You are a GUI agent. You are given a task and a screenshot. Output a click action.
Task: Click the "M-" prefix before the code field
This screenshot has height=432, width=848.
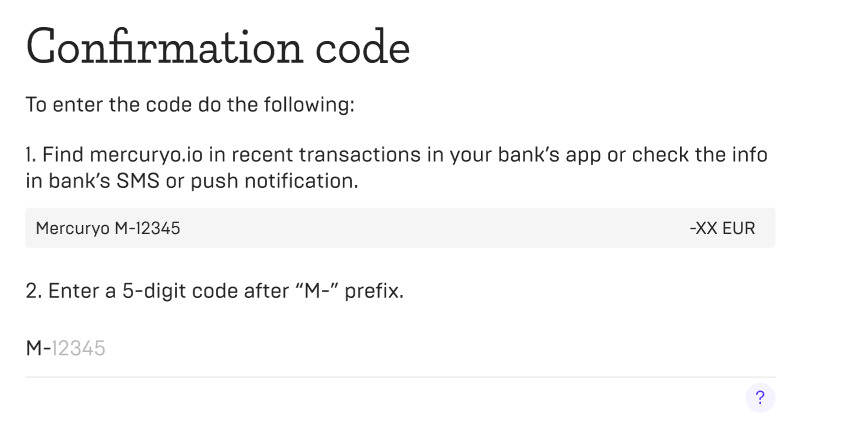(38, 348)
